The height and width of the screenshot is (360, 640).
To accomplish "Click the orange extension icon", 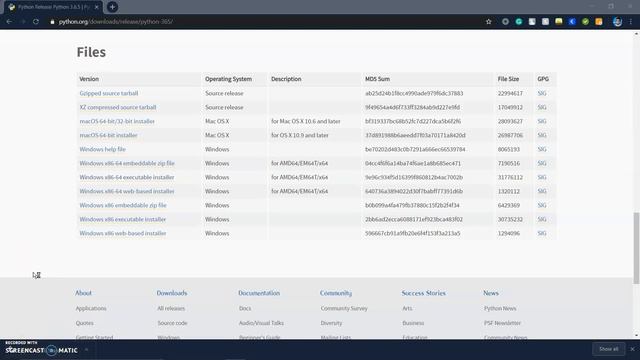I will (599, 22).
